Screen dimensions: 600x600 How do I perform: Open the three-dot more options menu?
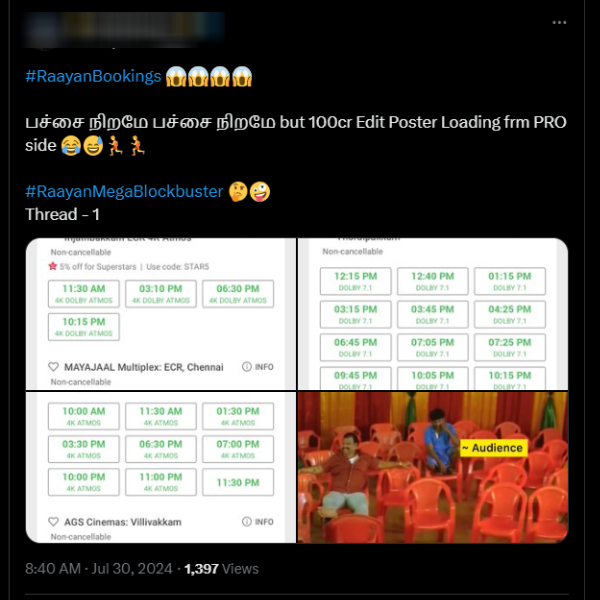[559, 23]
